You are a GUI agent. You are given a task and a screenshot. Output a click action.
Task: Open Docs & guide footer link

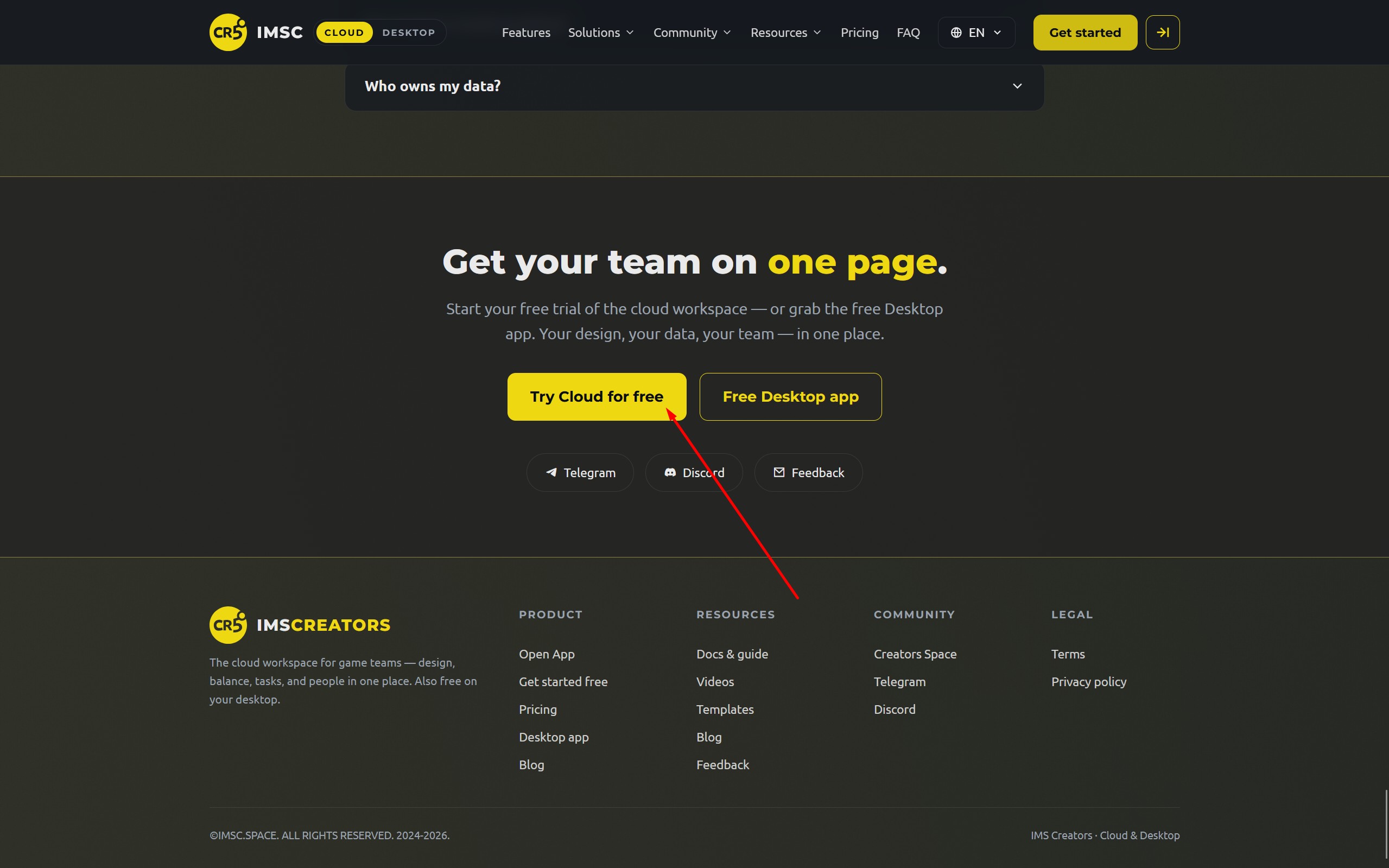tap(732, 654)
